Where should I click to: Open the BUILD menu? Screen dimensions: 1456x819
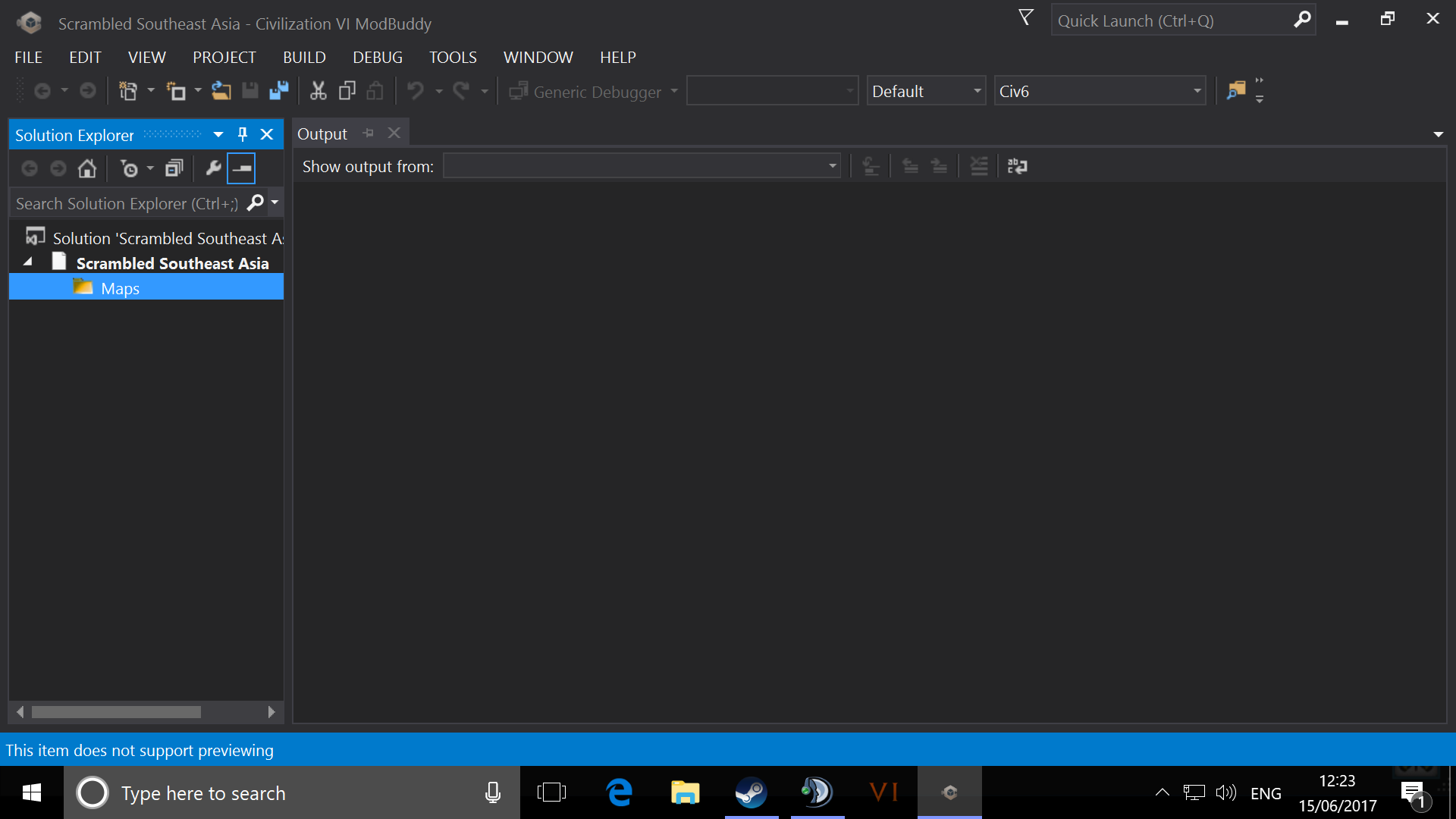[x=304, y=58]
